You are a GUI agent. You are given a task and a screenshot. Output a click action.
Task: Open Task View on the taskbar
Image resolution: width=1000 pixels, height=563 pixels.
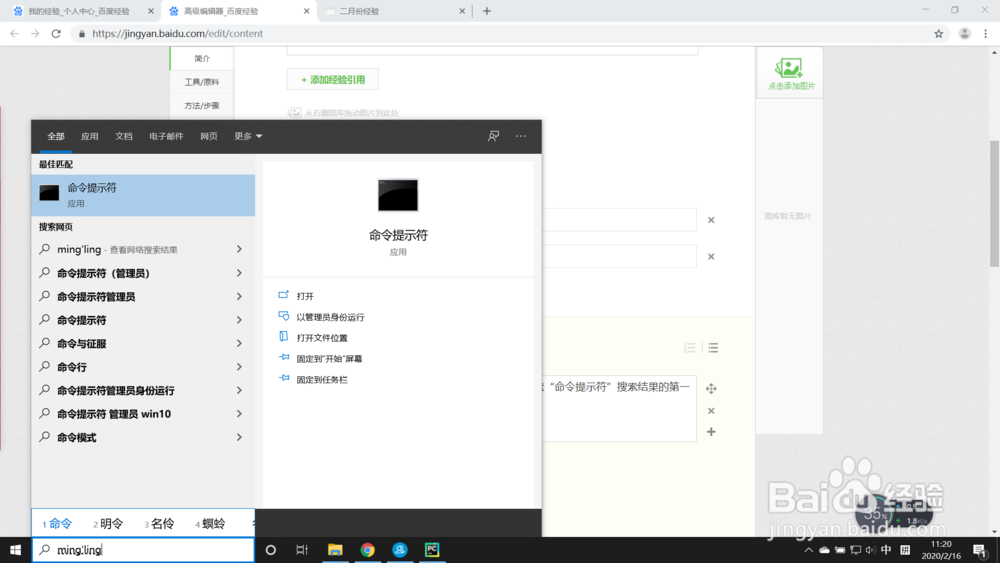pyautogui.click(x=302, y=550)
